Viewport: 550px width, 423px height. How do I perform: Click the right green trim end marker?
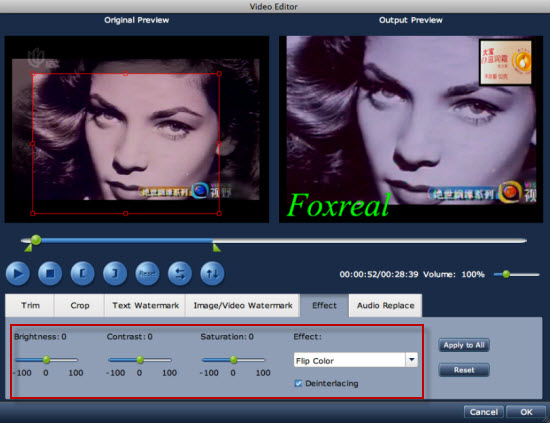(217, 248)
